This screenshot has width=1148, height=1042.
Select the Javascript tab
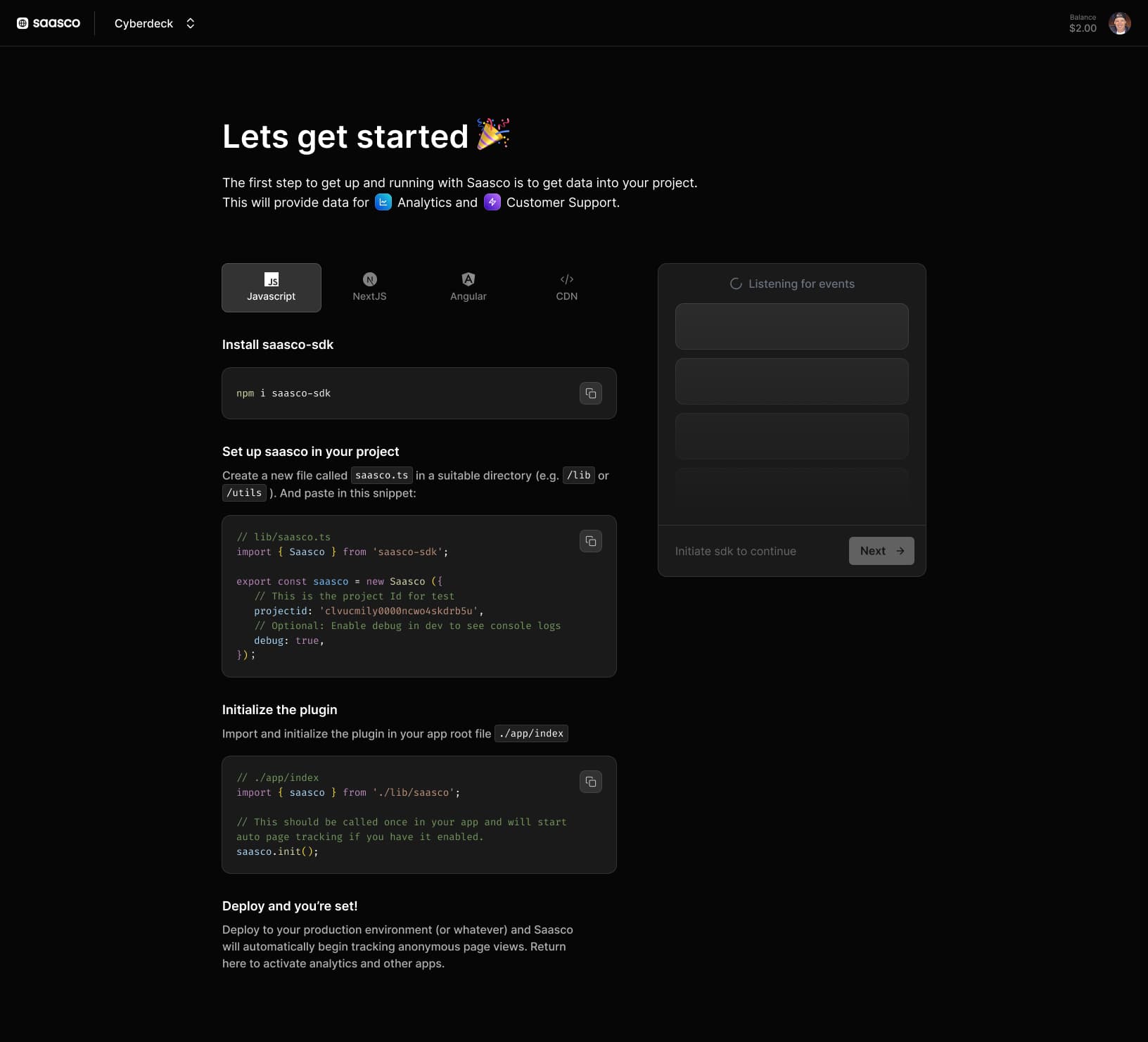272,288
